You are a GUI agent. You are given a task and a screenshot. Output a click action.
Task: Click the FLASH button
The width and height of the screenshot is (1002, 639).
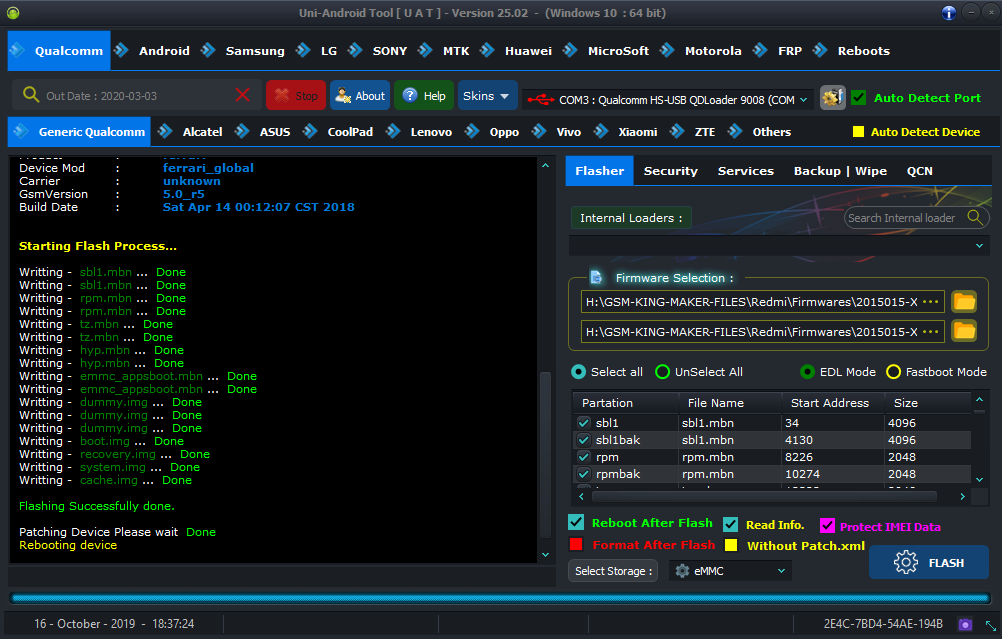click(x=929, y=562)
